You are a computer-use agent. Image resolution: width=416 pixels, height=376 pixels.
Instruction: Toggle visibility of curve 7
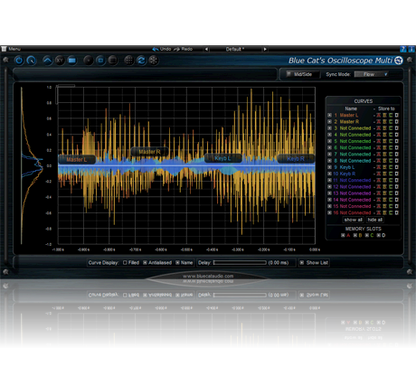point(330,154)
